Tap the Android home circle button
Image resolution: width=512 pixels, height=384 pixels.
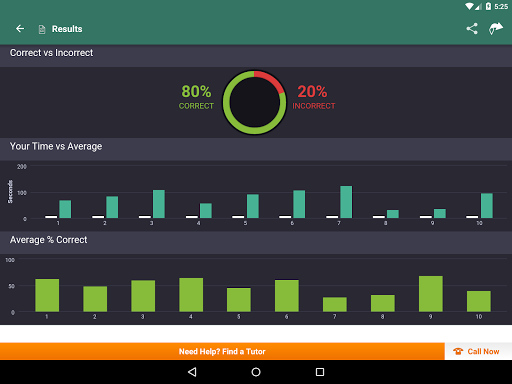[256, 372]
